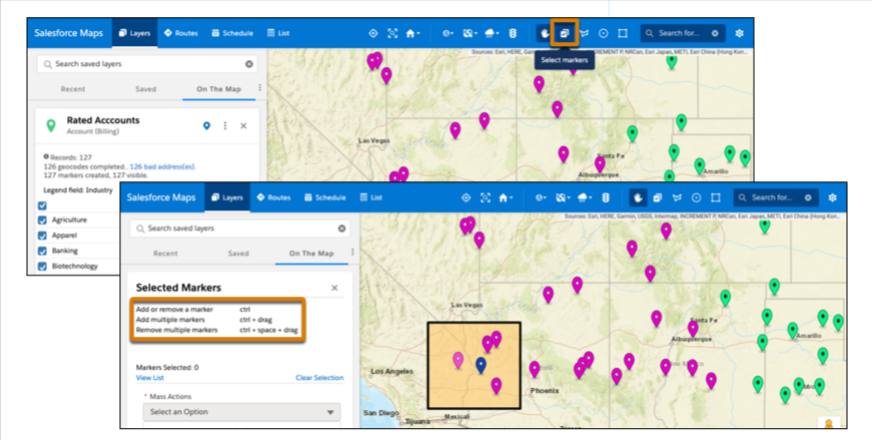Open Layers tab in back window

(x=135, y=33)
